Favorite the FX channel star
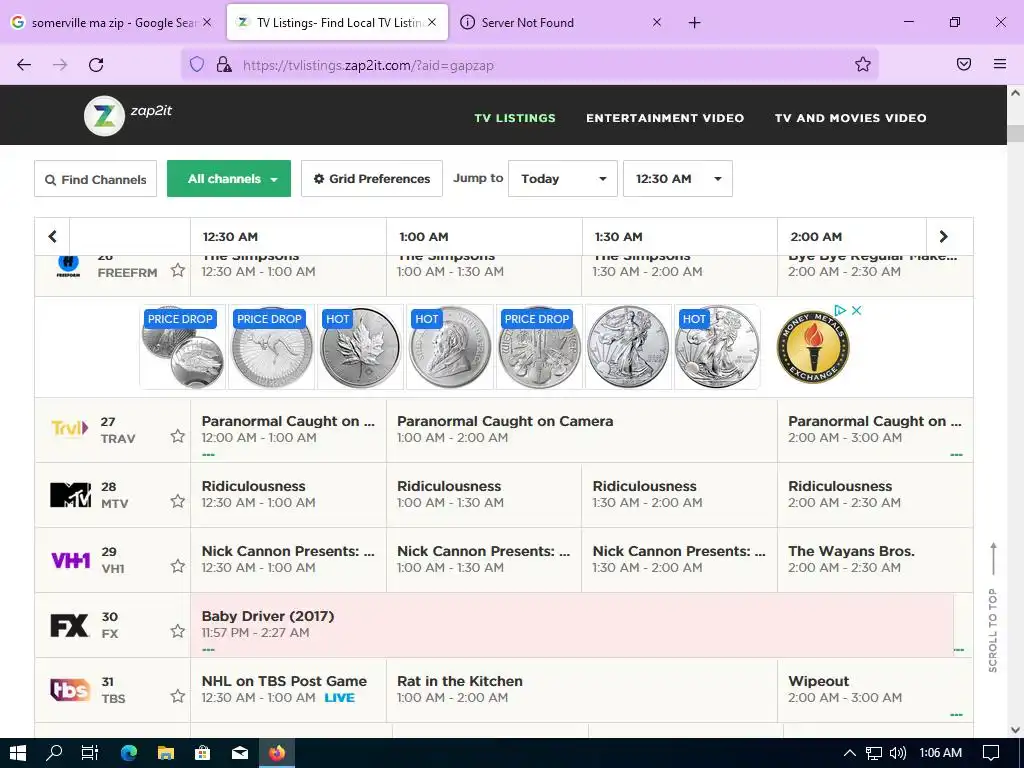This screenshot has width=1024, height=768. coord(178,631)
